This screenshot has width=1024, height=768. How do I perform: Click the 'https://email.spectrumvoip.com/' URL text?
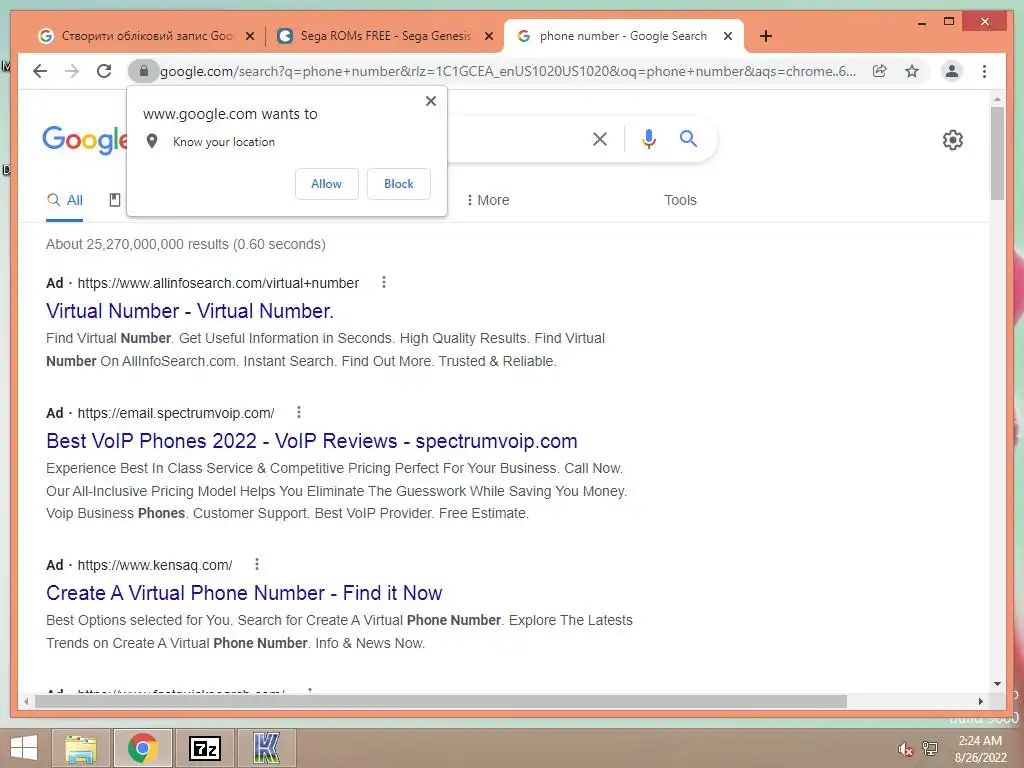(x=176, y=413)
